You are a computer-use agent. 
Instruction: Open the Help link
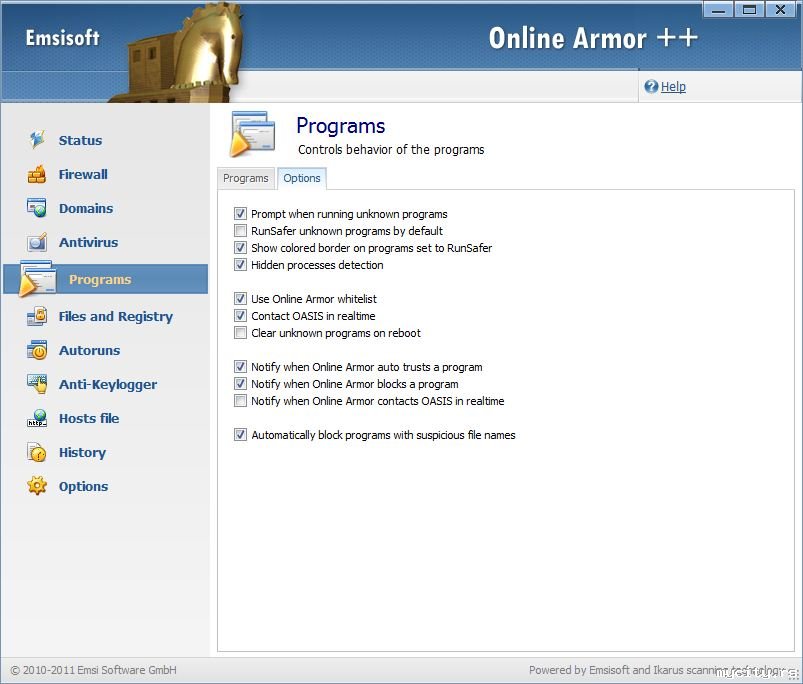(x=673, y=87)
